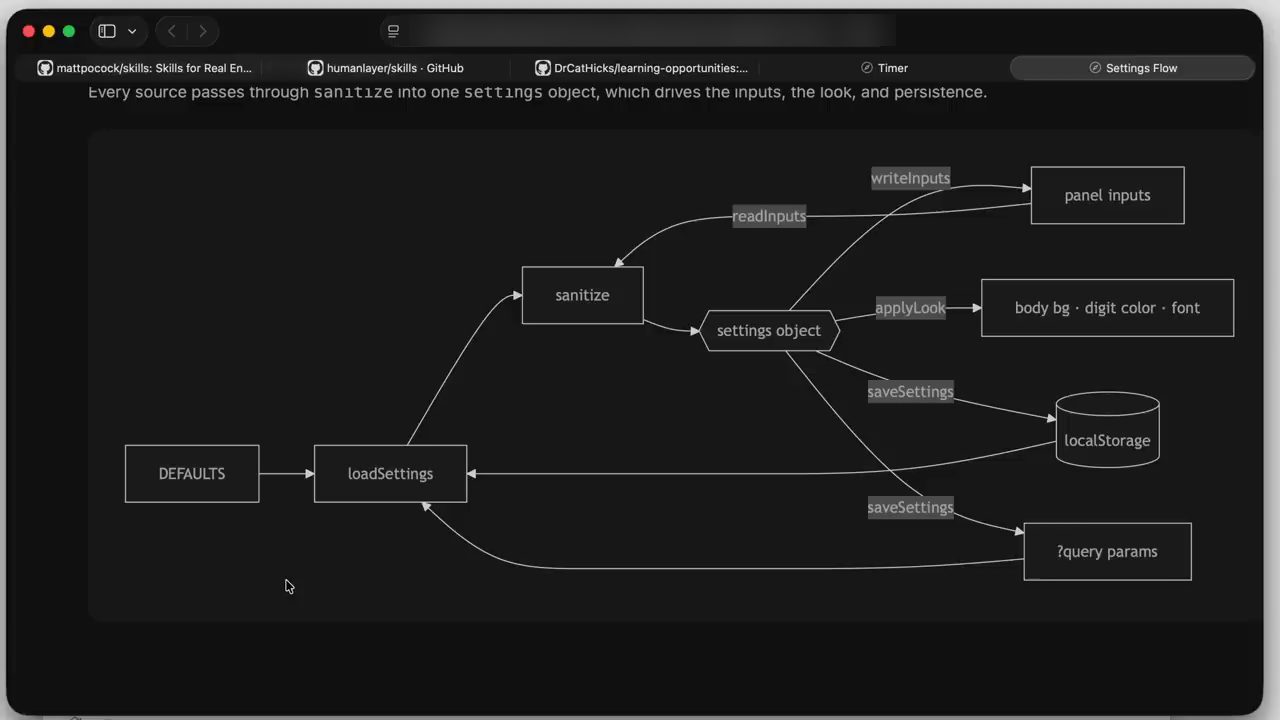The height and width of the screenshot is (720, 1280).
Task: Switch to the mattpocock/skills tab
Action: [145, 68]
